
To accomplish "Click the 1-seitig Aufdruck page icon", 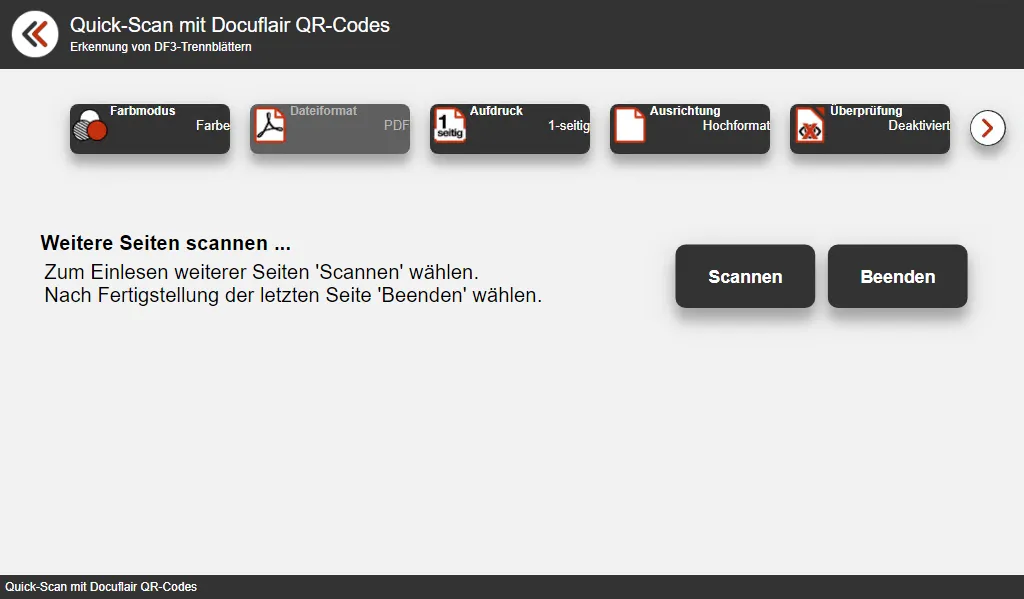I will (x=450, y=127).
